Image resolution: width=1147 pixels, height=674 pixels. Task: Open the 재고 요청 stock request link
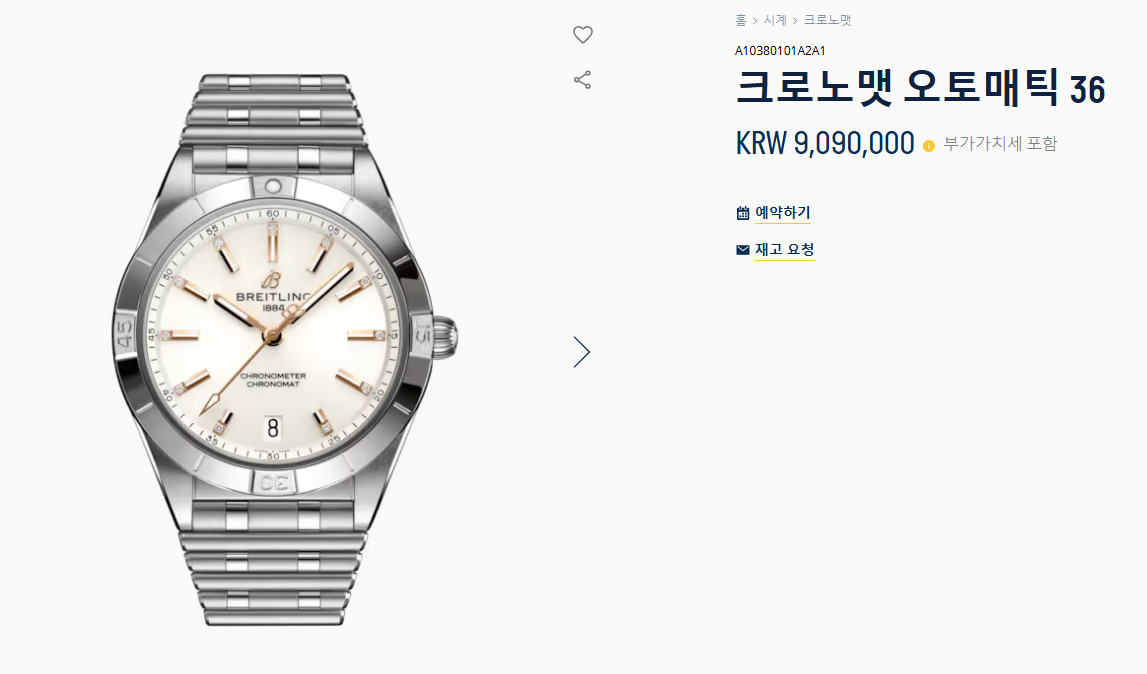(784, 250)
